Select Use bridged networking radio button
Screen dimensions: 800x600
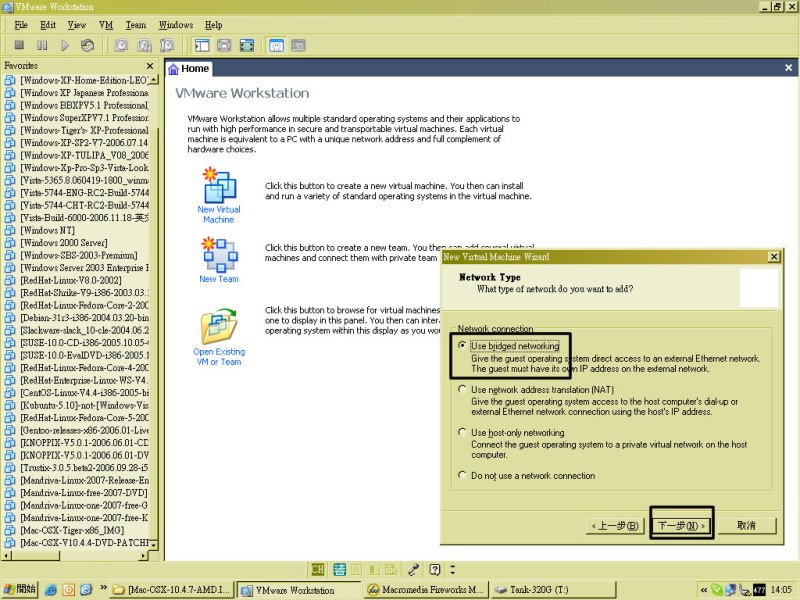click(x=462, y=345)
